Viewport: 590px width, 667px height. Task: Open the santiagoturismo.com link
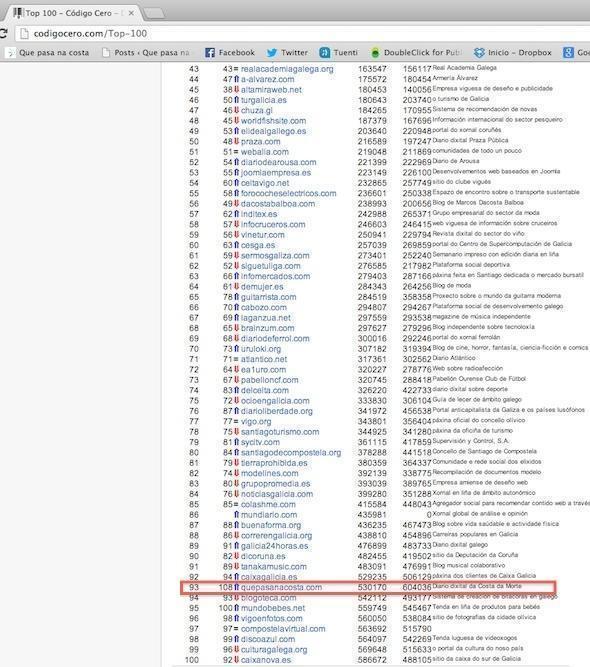(x=280, y=432)
